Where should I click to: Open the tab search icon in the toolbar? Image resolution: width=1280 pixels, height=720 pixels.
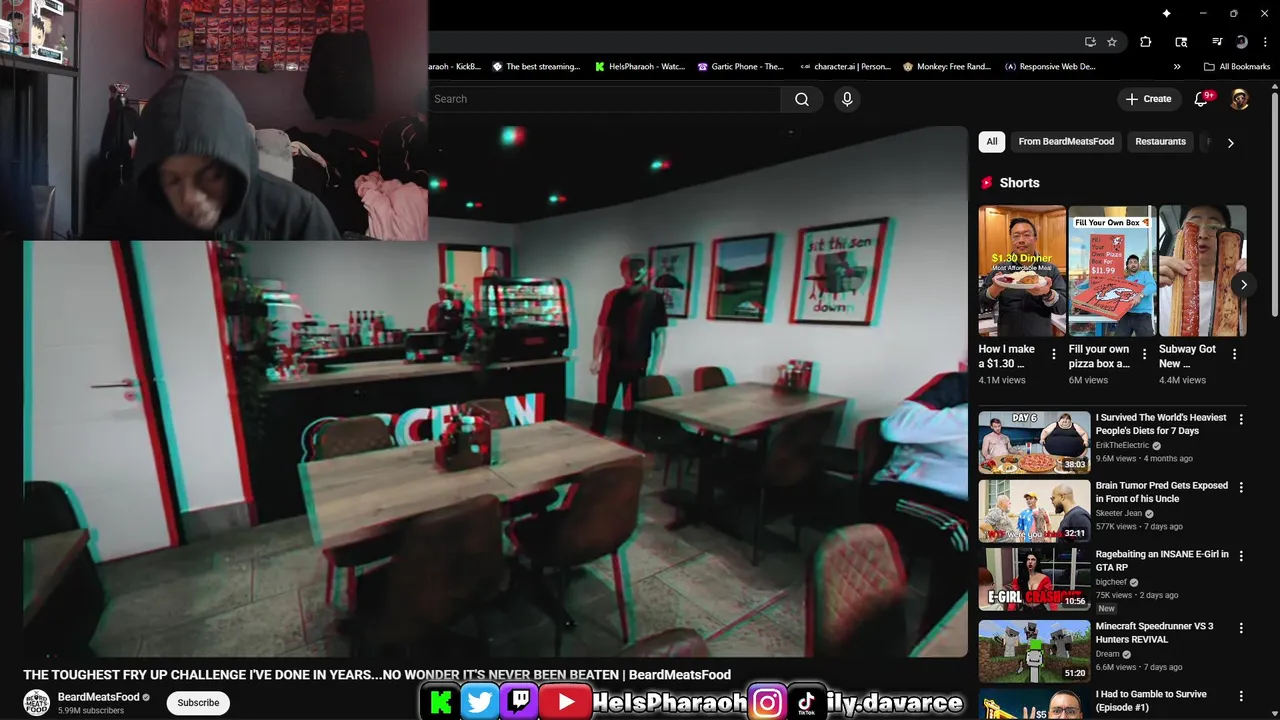coord(1181,42)
